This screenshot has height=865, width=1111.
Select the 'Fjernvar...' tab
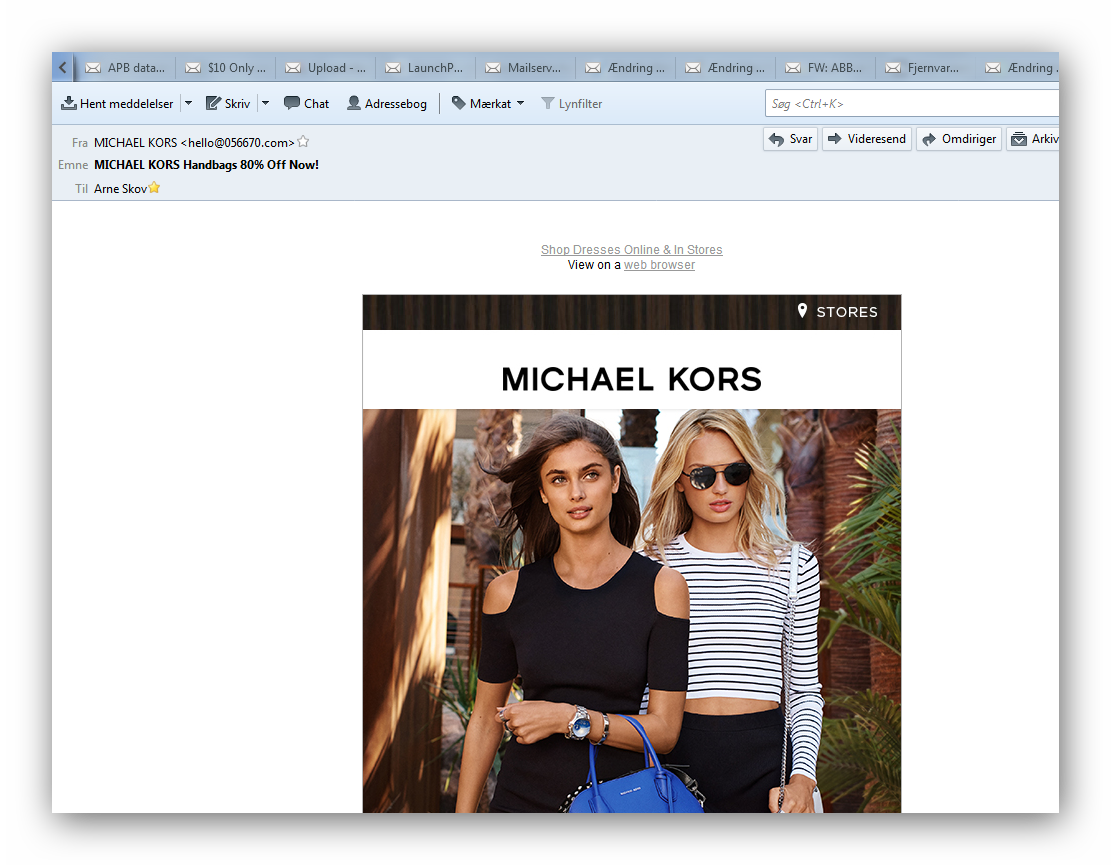point(925,67)
